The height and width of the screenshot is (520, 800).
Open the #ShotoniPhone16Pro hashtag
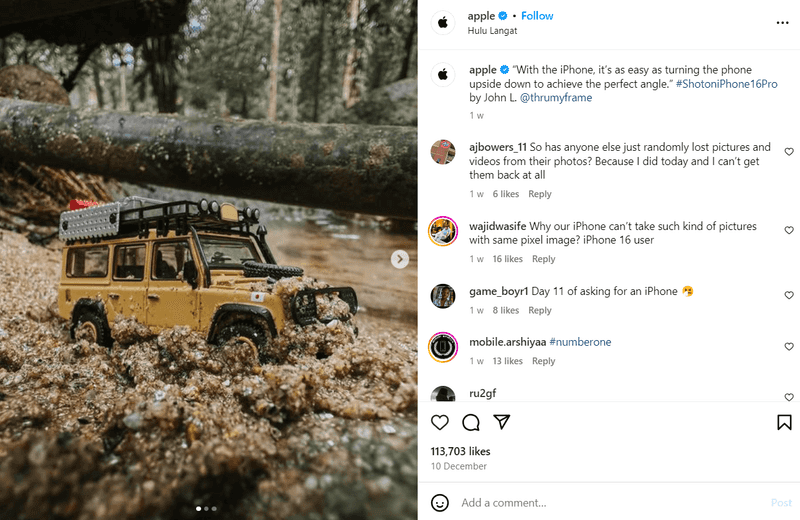(727, 84)
